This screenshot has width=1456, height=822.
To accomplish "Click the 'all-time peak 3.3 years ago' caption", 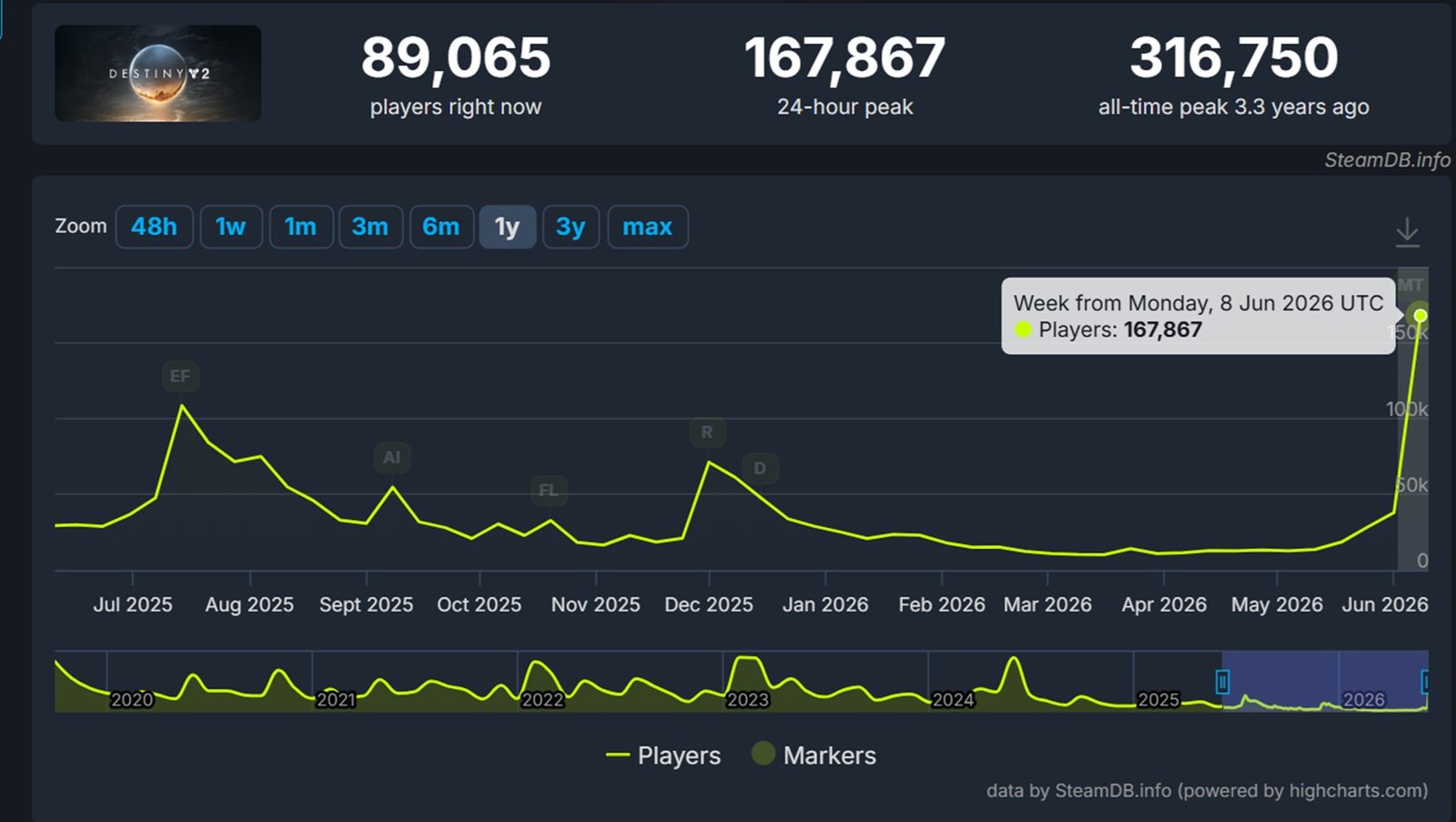I will pyautogui.click(x=1234, y=107).
